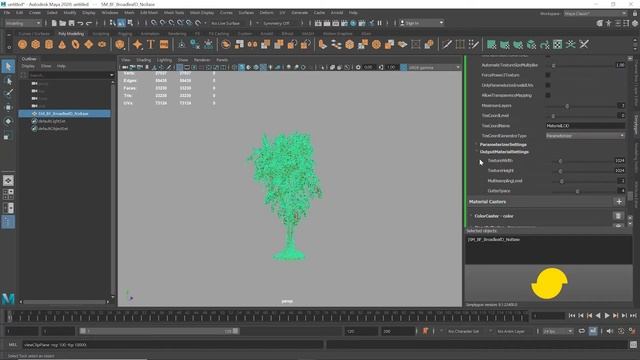Open TexCoordGeneratorType dropdown
640x360 pixels.
pos(585,136)
